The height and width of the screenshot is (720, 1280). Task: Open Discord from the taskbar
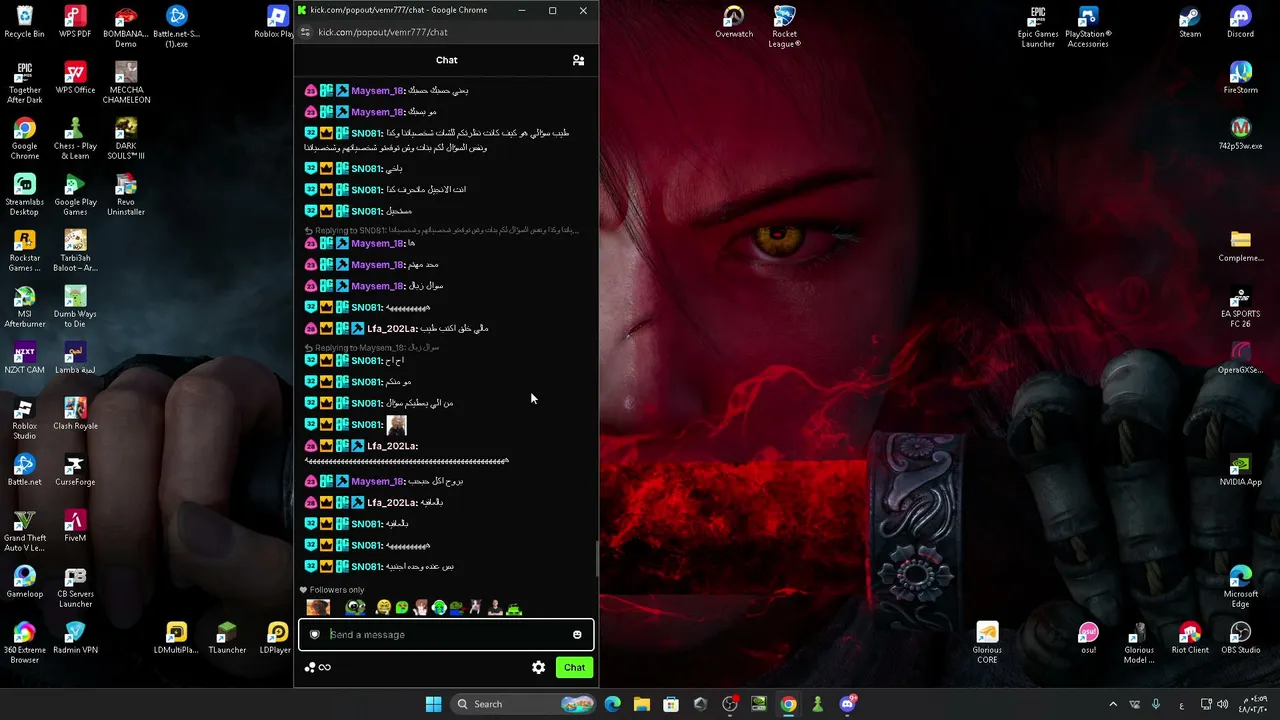click(x=848, y=704)
